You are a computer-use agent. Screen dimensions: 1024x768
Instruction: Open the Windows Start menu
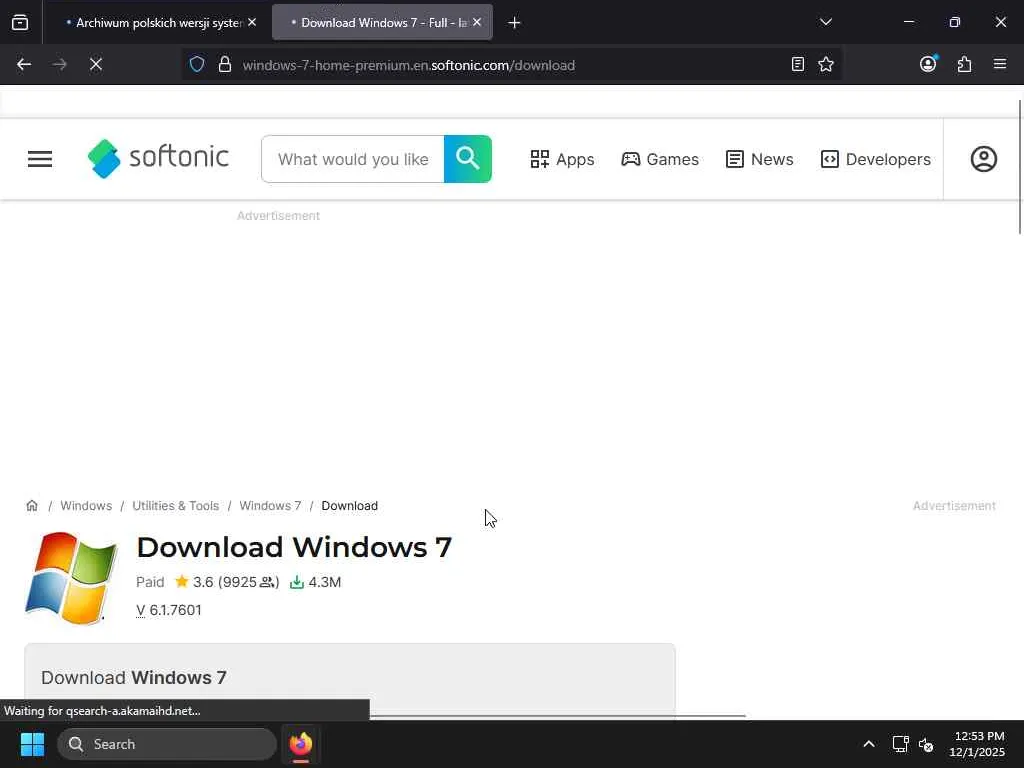[x=32, y=744]
